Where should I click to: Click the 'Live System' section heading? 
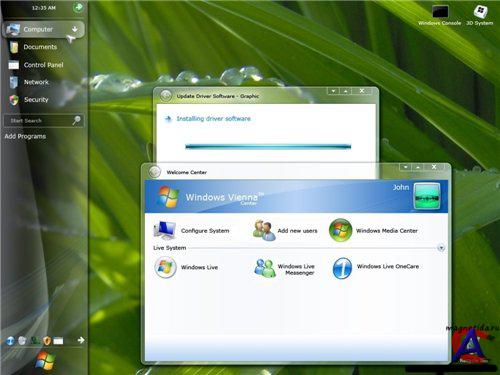coord(170,248)
